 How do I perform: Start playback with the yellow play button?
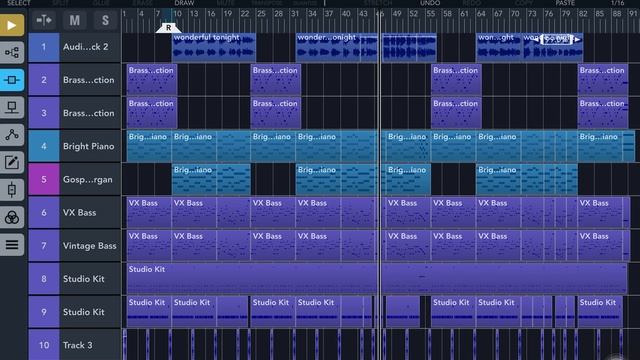pyautogui.click(x=12, y=25)
